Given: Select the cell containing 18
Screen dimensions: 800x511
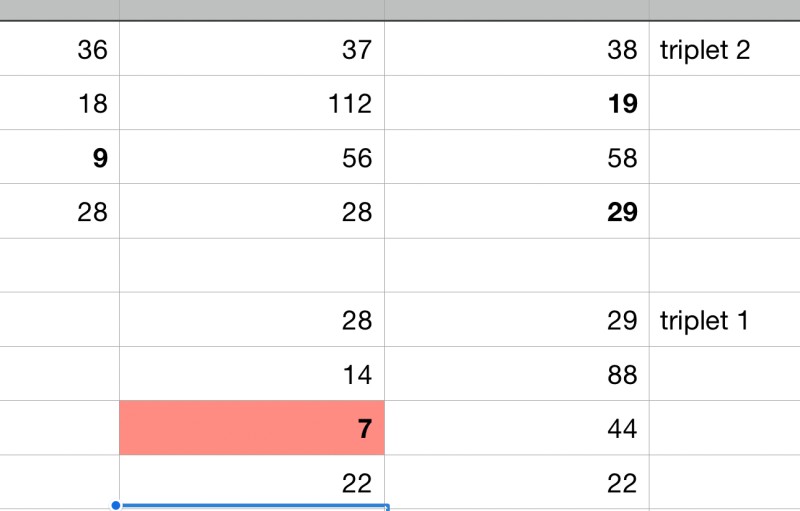Looking at the screenshot, I should pos(60,103).
